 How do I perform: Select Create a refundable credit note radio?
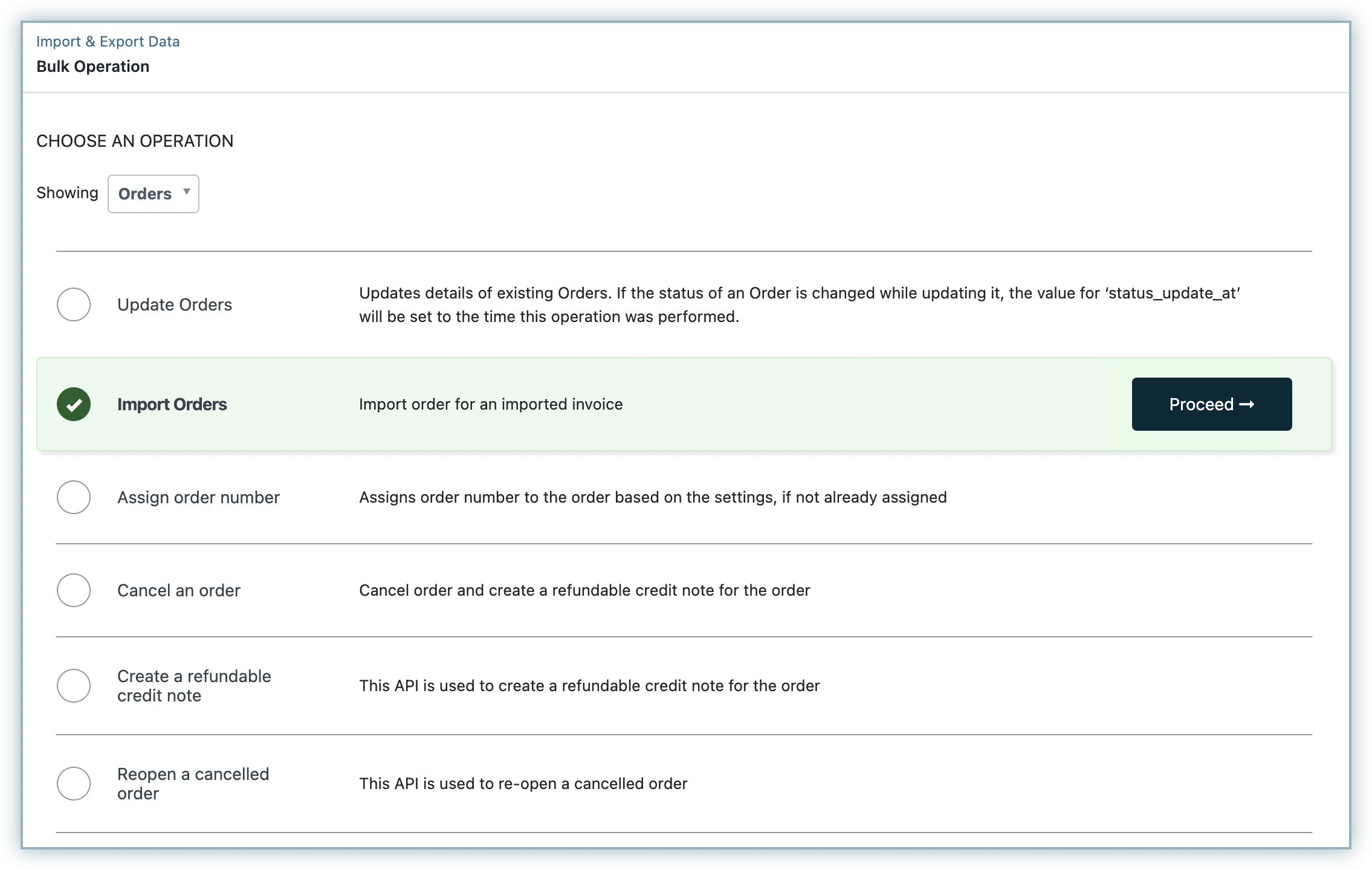[x=74, y=686]
